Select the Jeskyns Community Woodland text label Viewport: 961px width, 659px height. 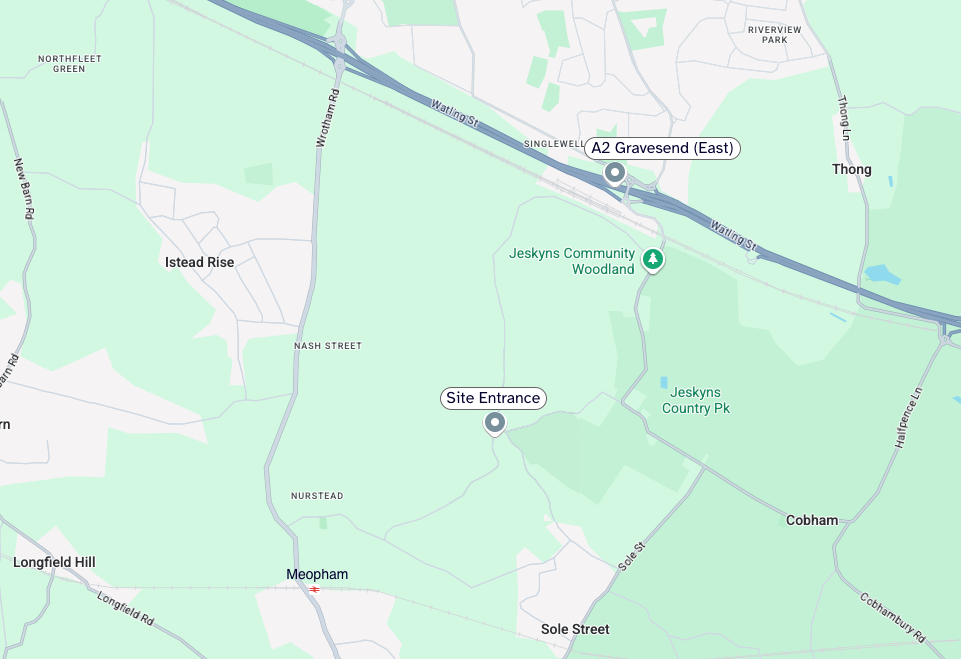coord(572,261)
